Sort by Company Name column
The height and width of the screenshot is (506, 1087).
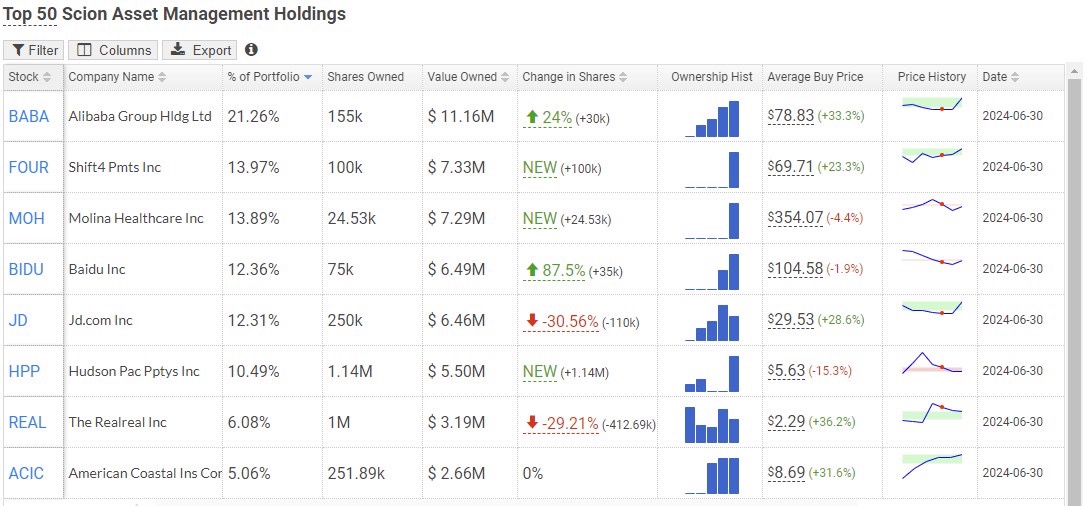point(117,77)
